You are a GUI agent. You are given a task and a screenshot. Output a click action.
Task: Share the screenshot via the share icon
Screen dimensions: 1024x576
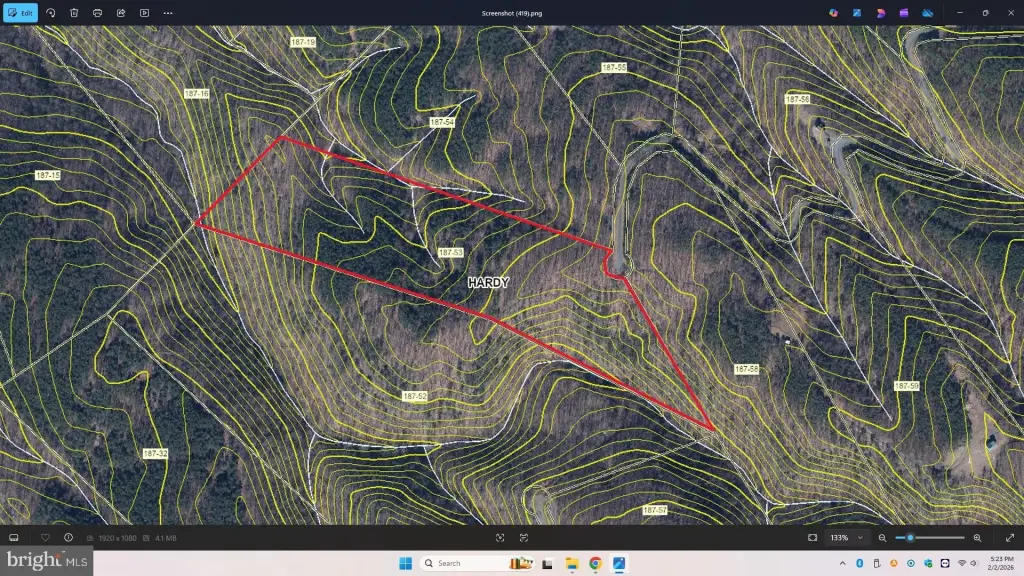point(121,13)
